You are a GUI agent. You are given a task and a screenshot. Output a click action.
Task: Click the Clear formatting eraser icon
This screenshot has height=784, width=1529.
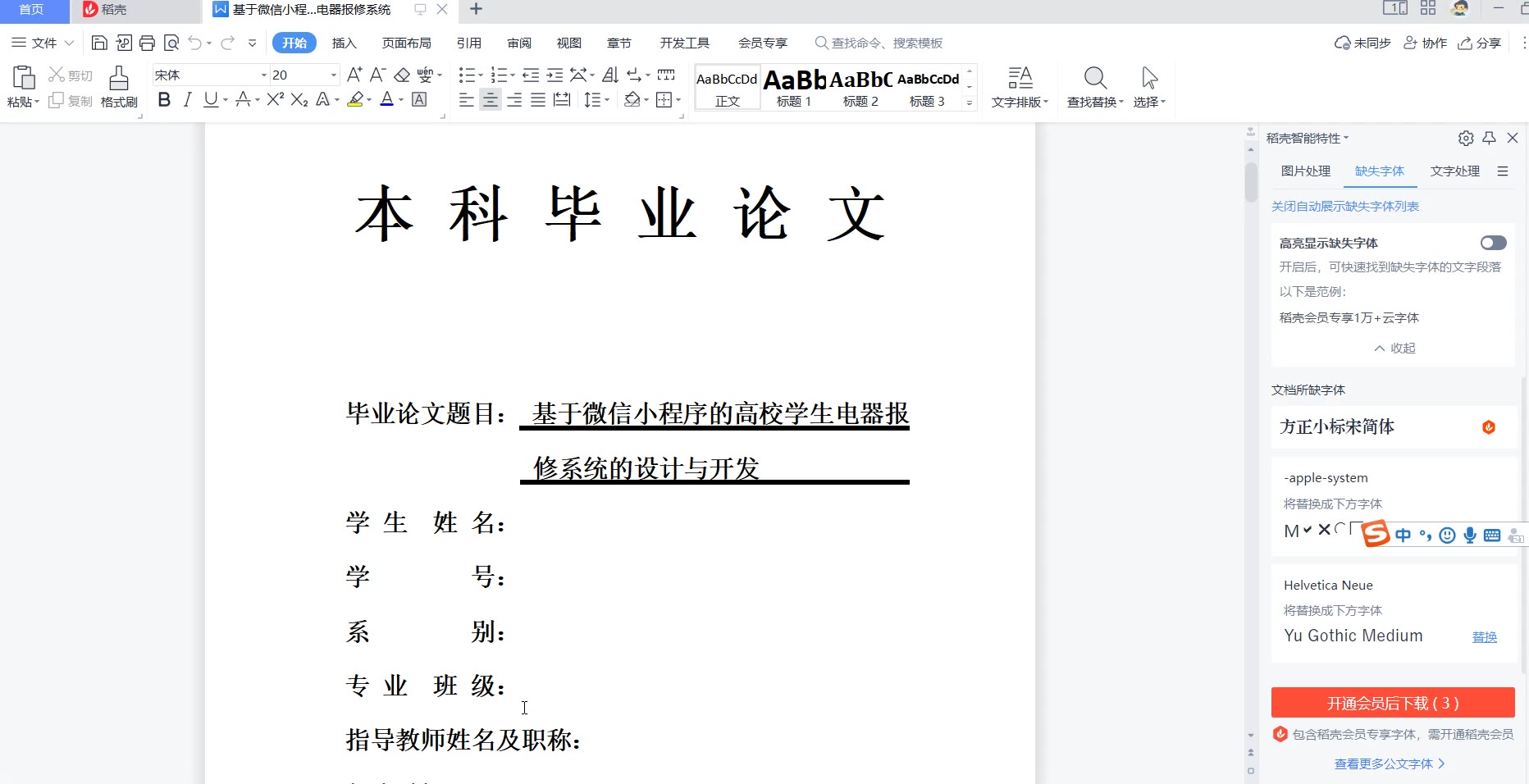tap(402, 75)
